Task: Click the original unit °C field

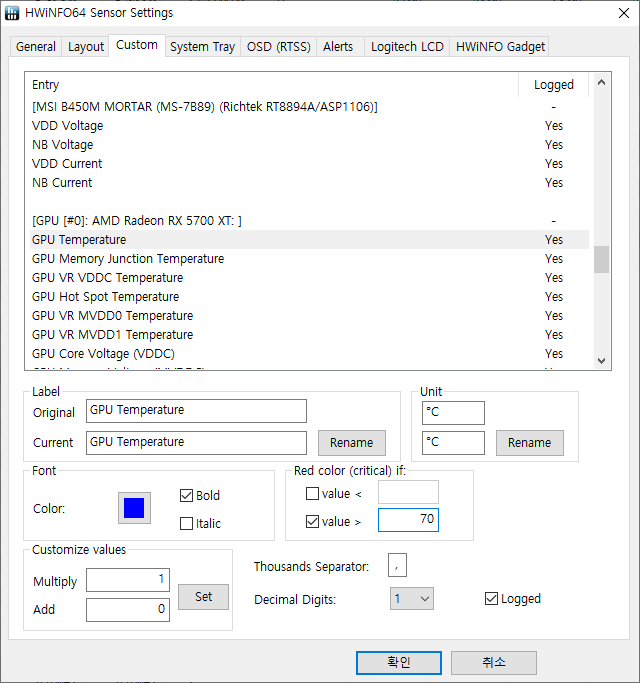Action: coord(453,413)
